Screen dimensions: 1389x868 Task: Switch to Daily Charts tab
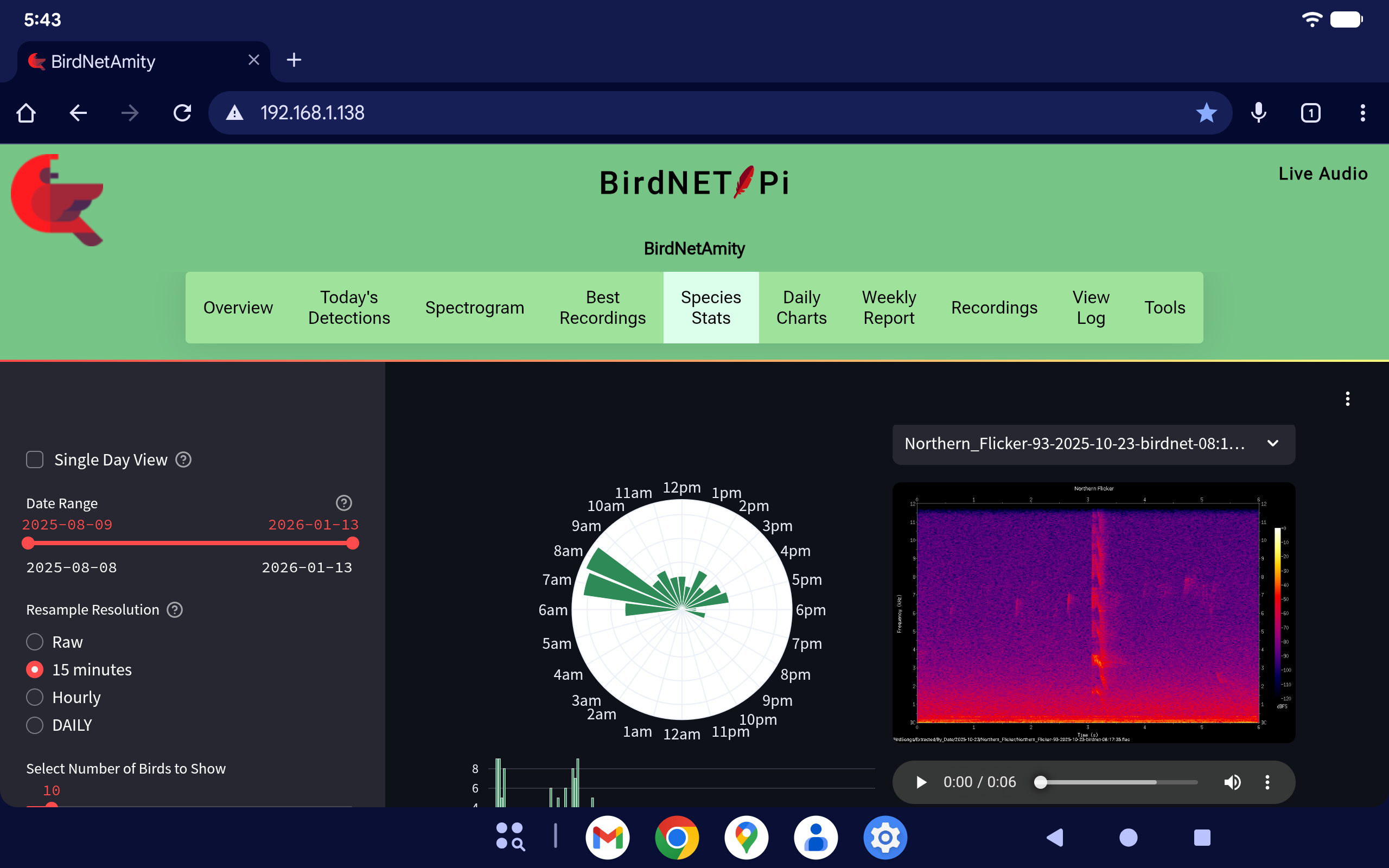[801, 308]
